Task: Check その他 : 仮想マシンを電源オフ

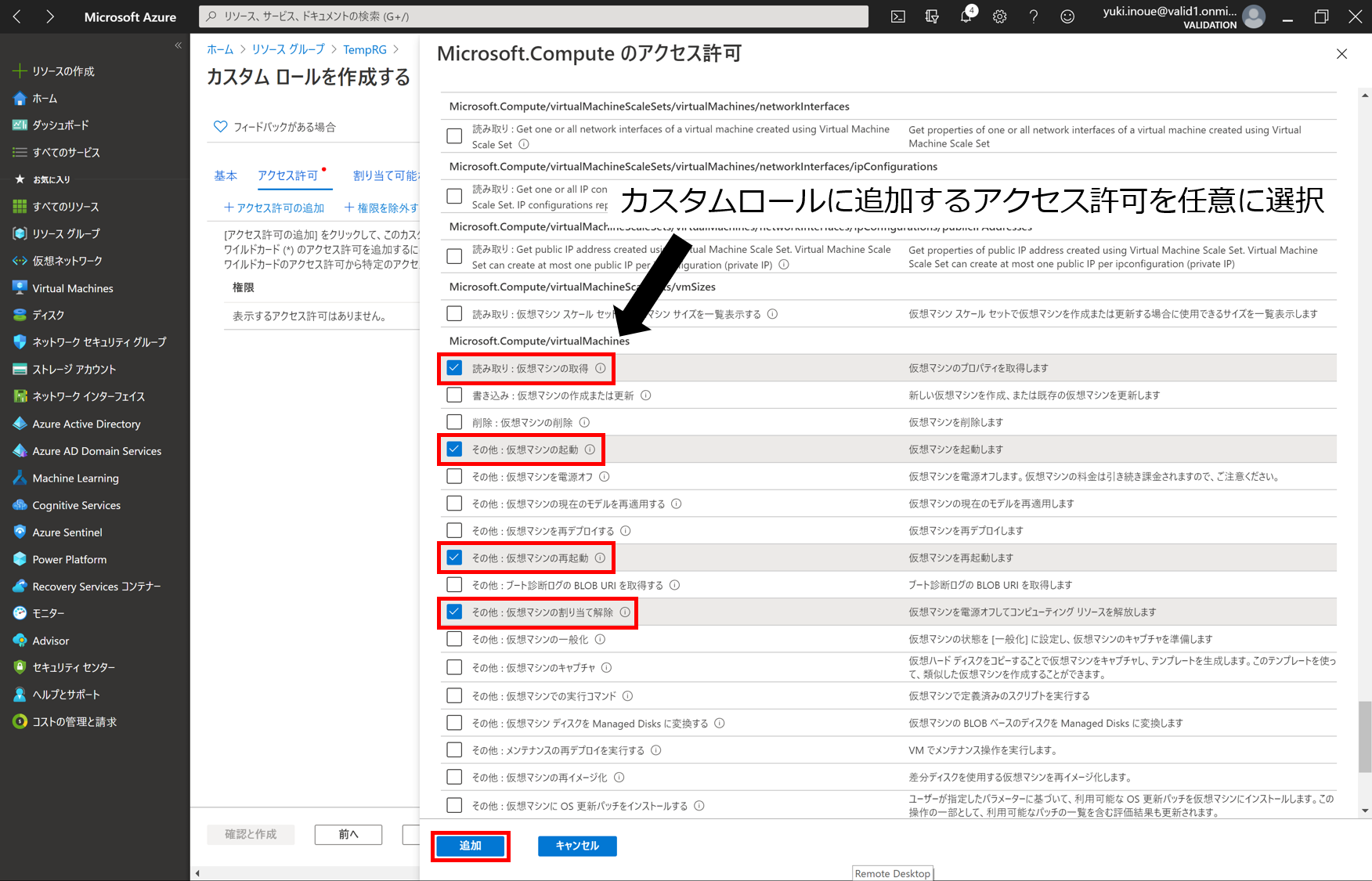Action: pyautogui.click(x=454, y=476)
